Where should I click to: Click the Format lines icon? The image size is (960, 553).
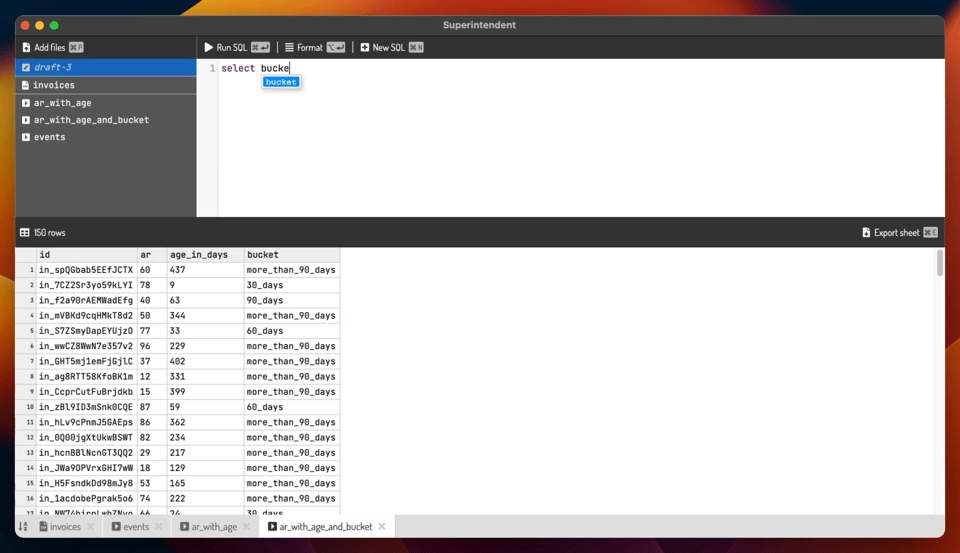coord(289,47)
